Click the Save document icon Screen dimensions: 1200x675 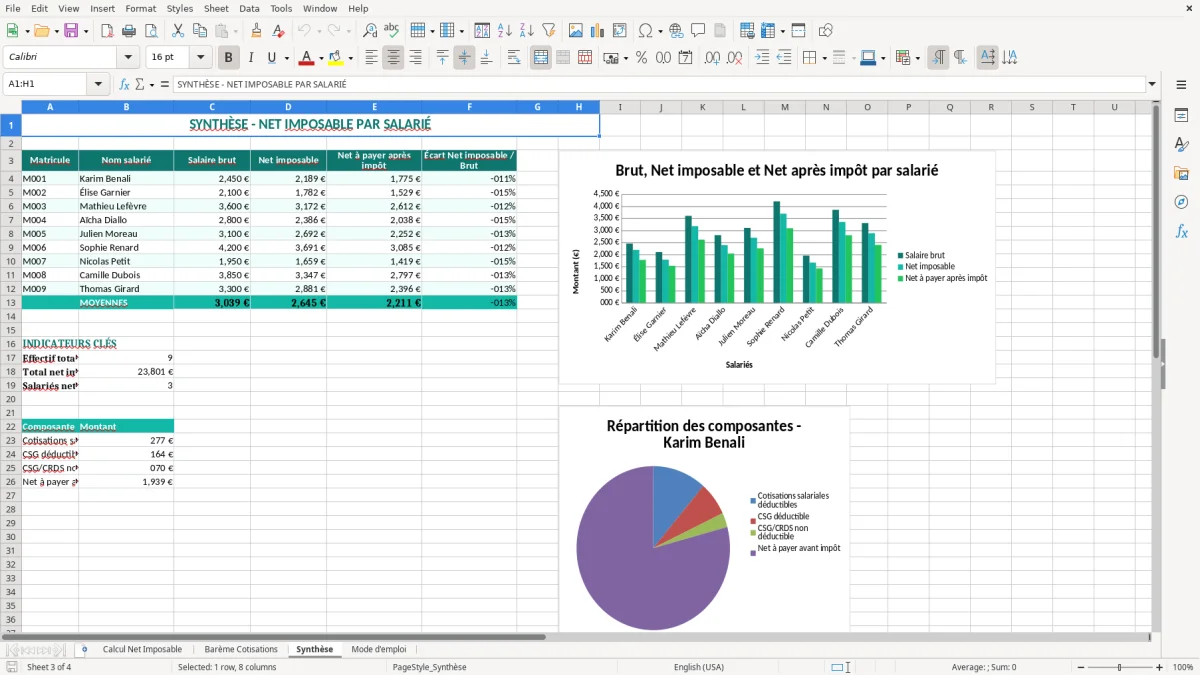click(x=71, y=31)
